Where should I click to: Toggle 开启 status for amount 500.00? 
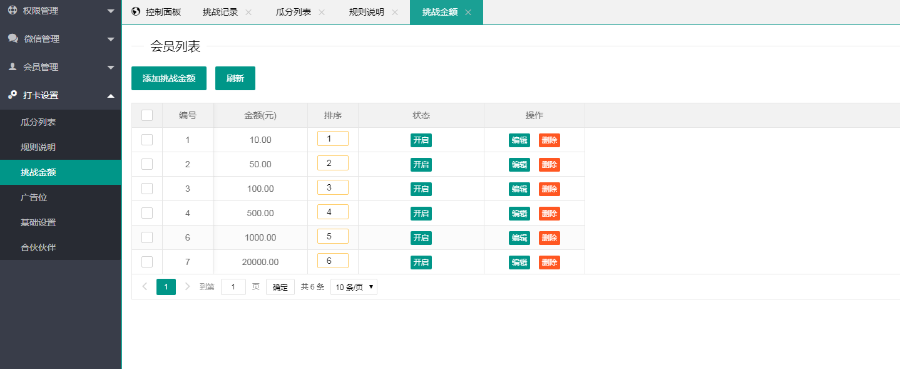(x=421, y=213)
